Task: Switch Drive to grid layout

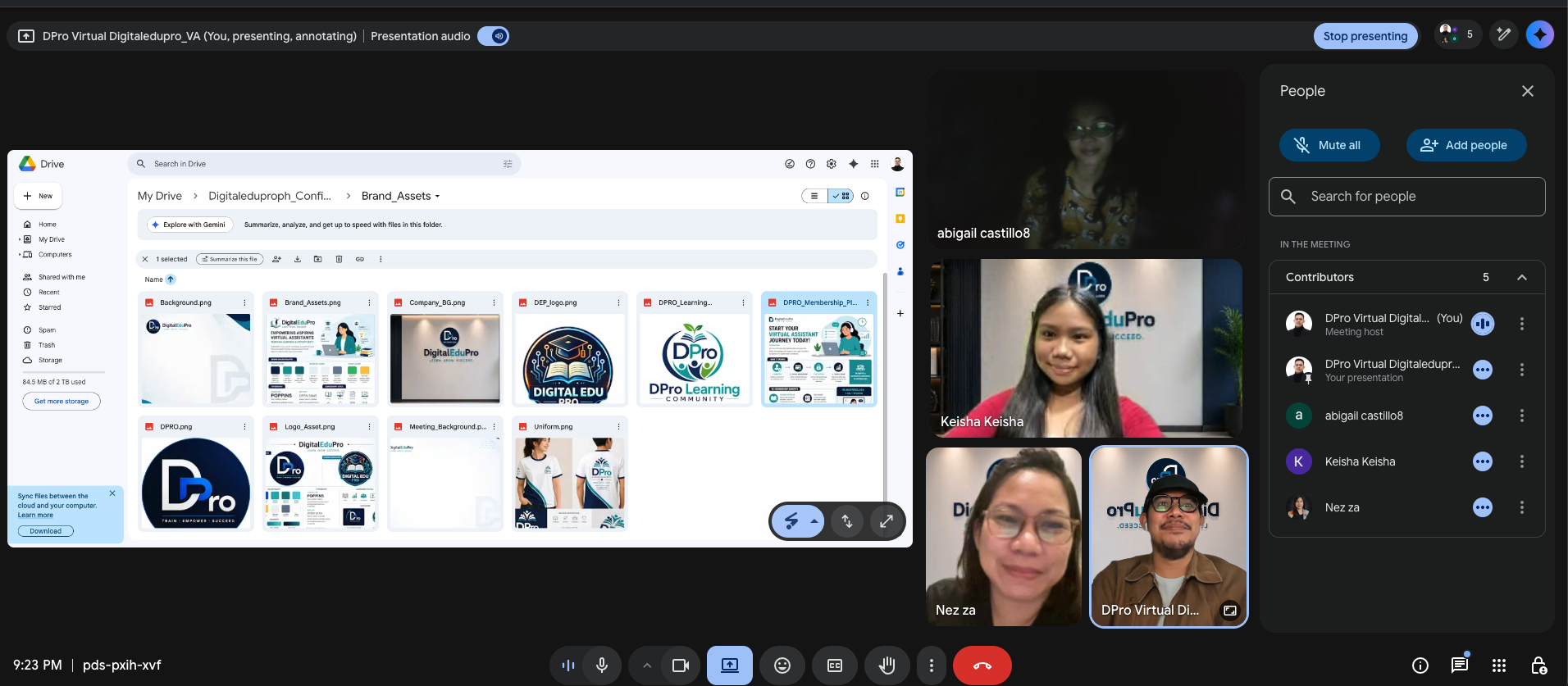Action: (841, 196)
